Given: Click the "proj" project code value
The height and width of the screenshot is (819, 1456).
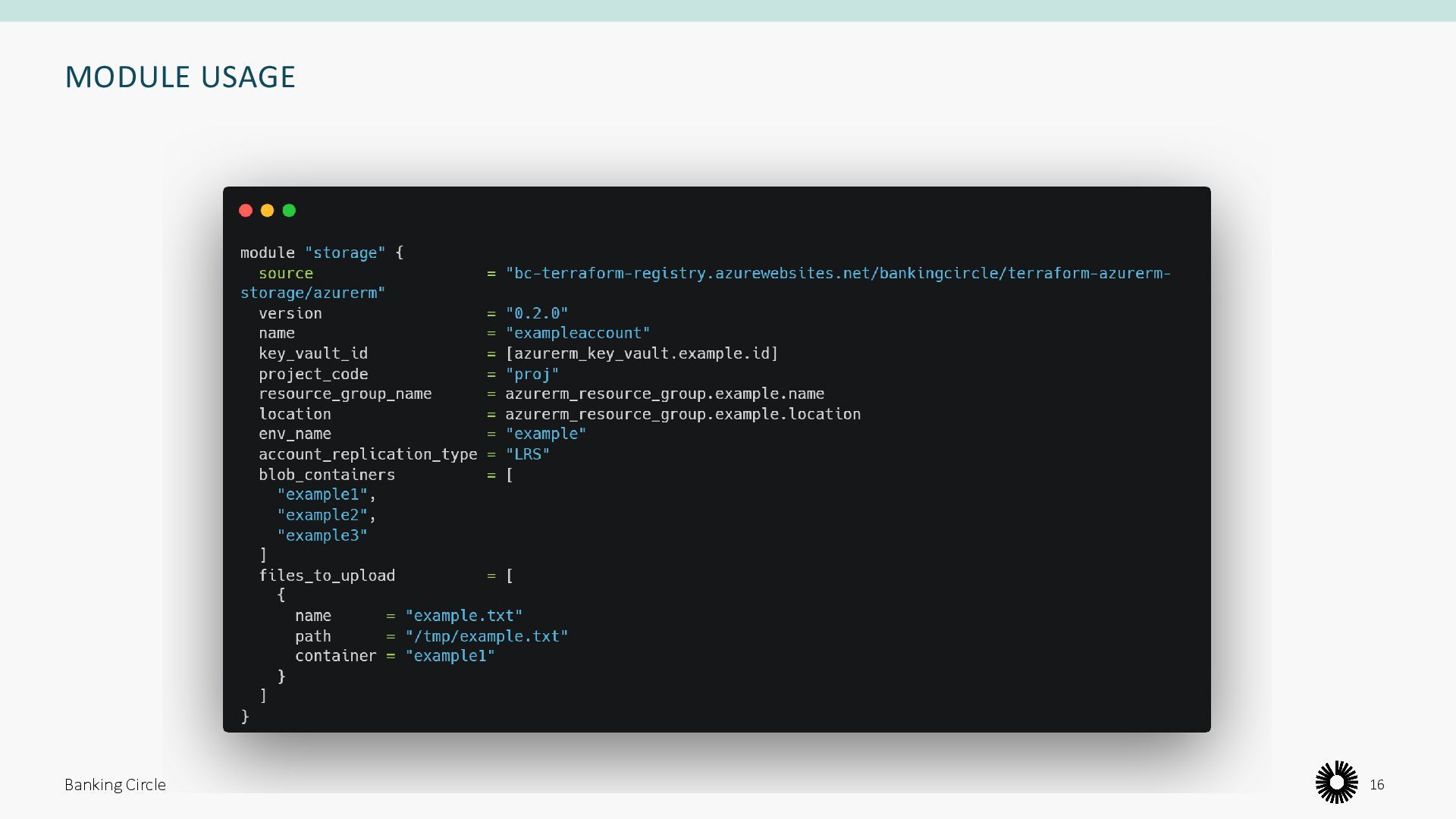Looking at the screenshot, I should (532, 374).
